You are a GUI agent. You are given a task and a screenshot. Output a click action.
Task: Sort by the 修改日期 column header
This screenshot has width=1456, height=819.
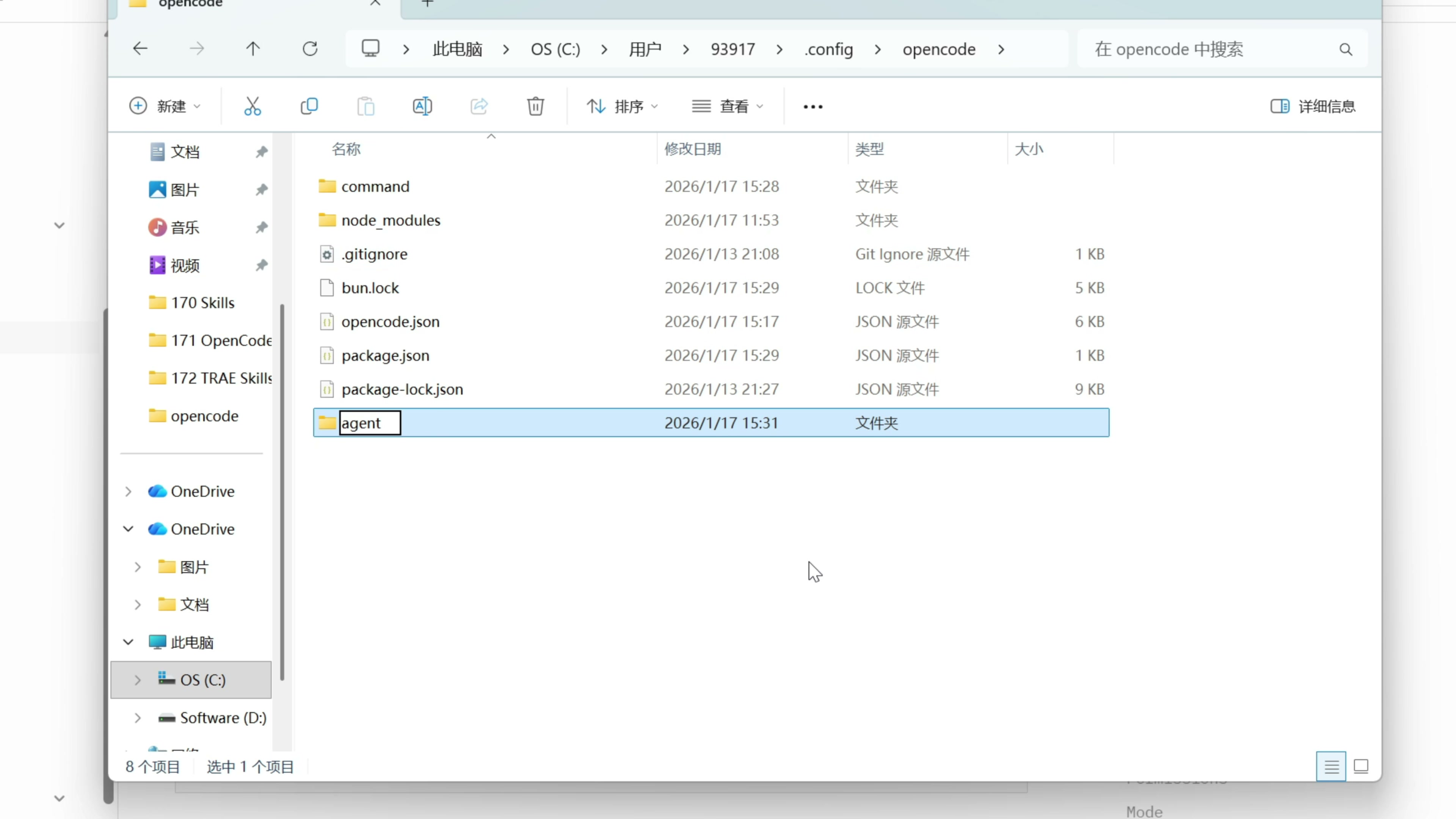point(693,149)
